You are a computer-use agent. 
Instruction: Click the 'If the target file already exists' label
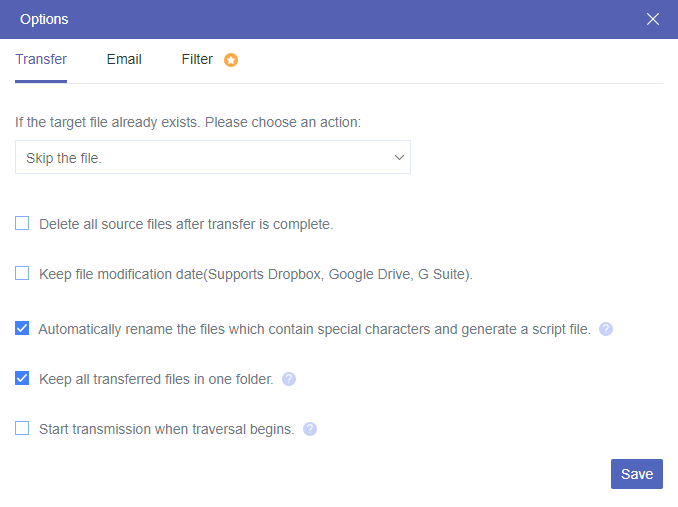pyautogui.click(x=188, y=122)
